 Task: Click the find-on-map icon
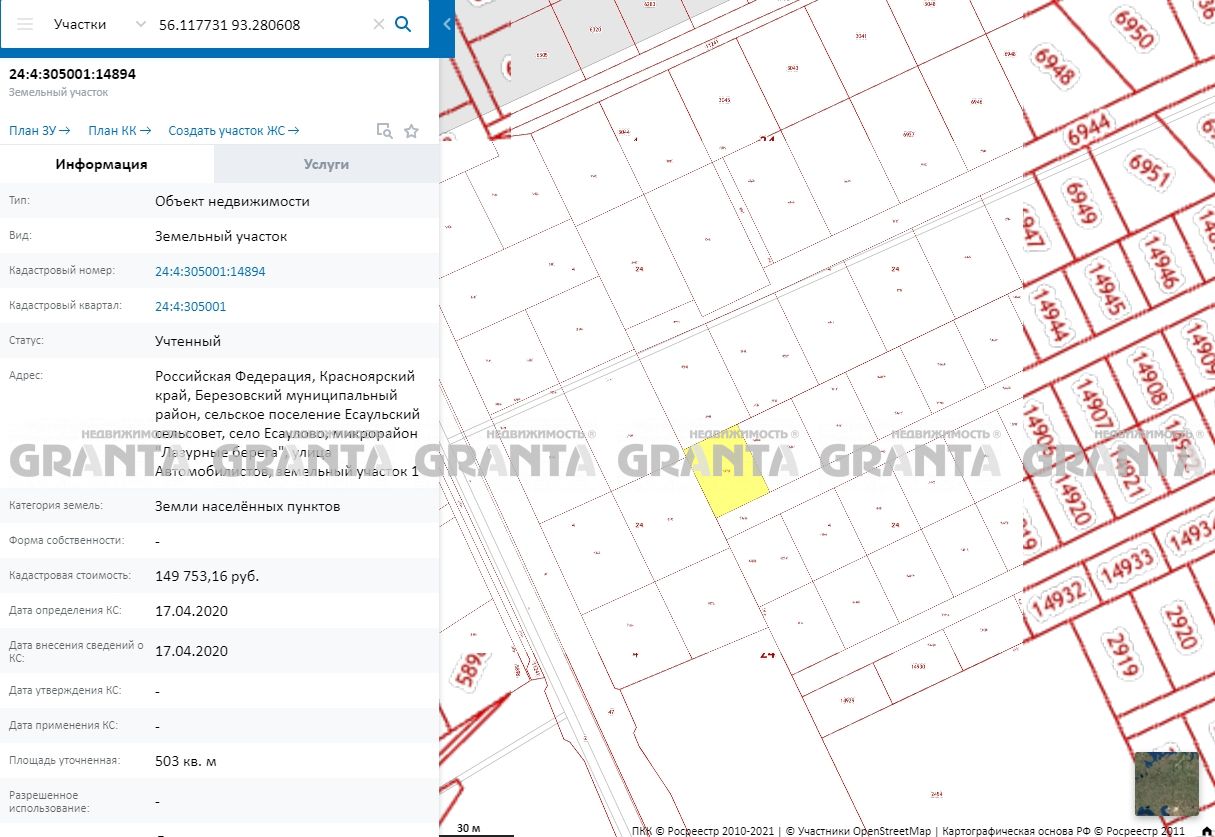click(384, 130)
